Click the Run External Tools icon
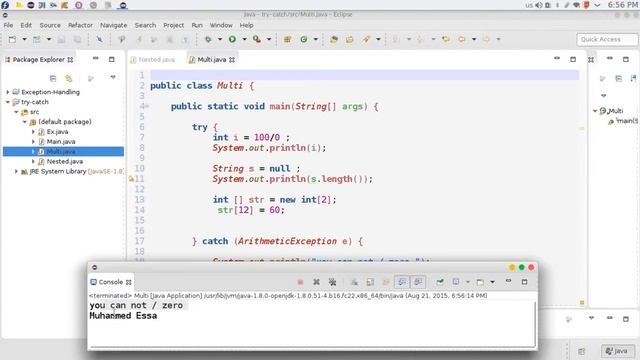Screen dimensions: 640x360 [257, 39]
